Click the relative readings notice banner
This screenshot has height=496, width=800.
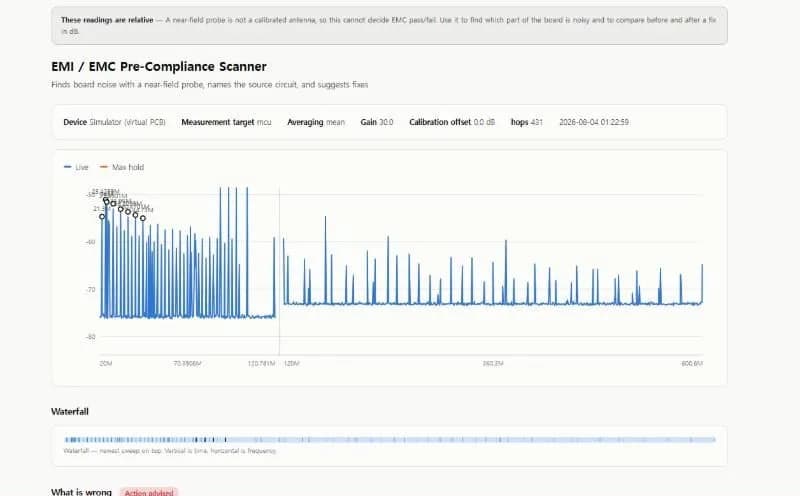[x=389, y=26]
